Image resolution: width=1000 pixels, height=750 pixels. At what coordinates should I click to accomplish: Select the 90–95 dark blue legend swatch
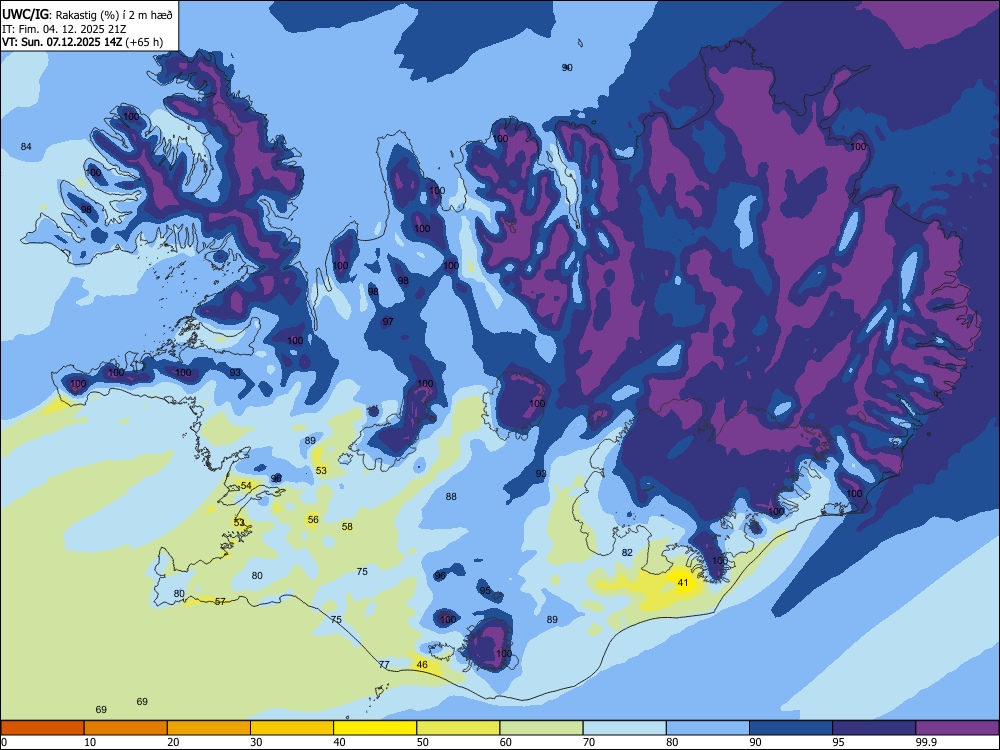tap(791, 728)
